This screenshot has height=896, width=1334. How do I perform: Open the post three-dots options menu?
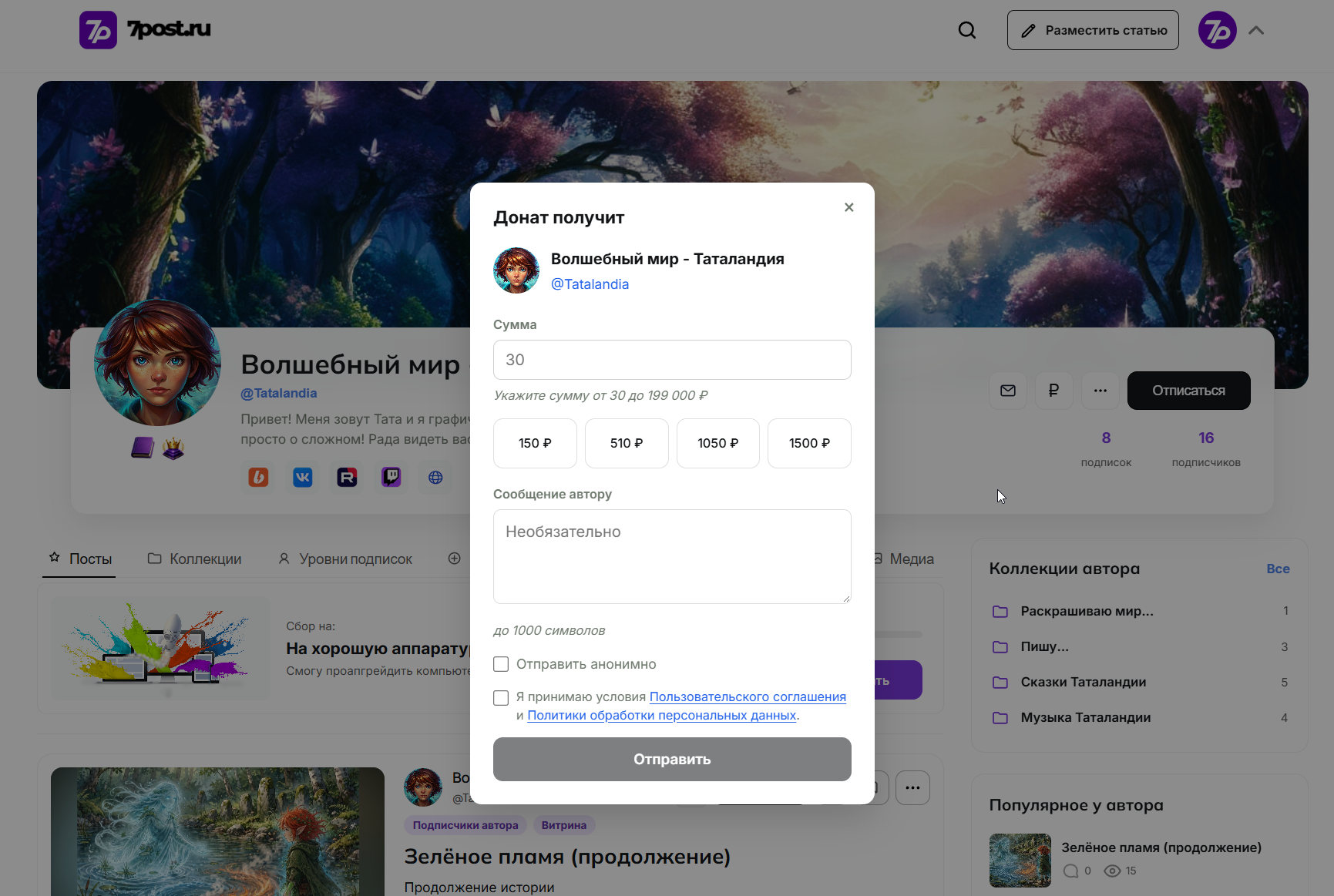913,787
